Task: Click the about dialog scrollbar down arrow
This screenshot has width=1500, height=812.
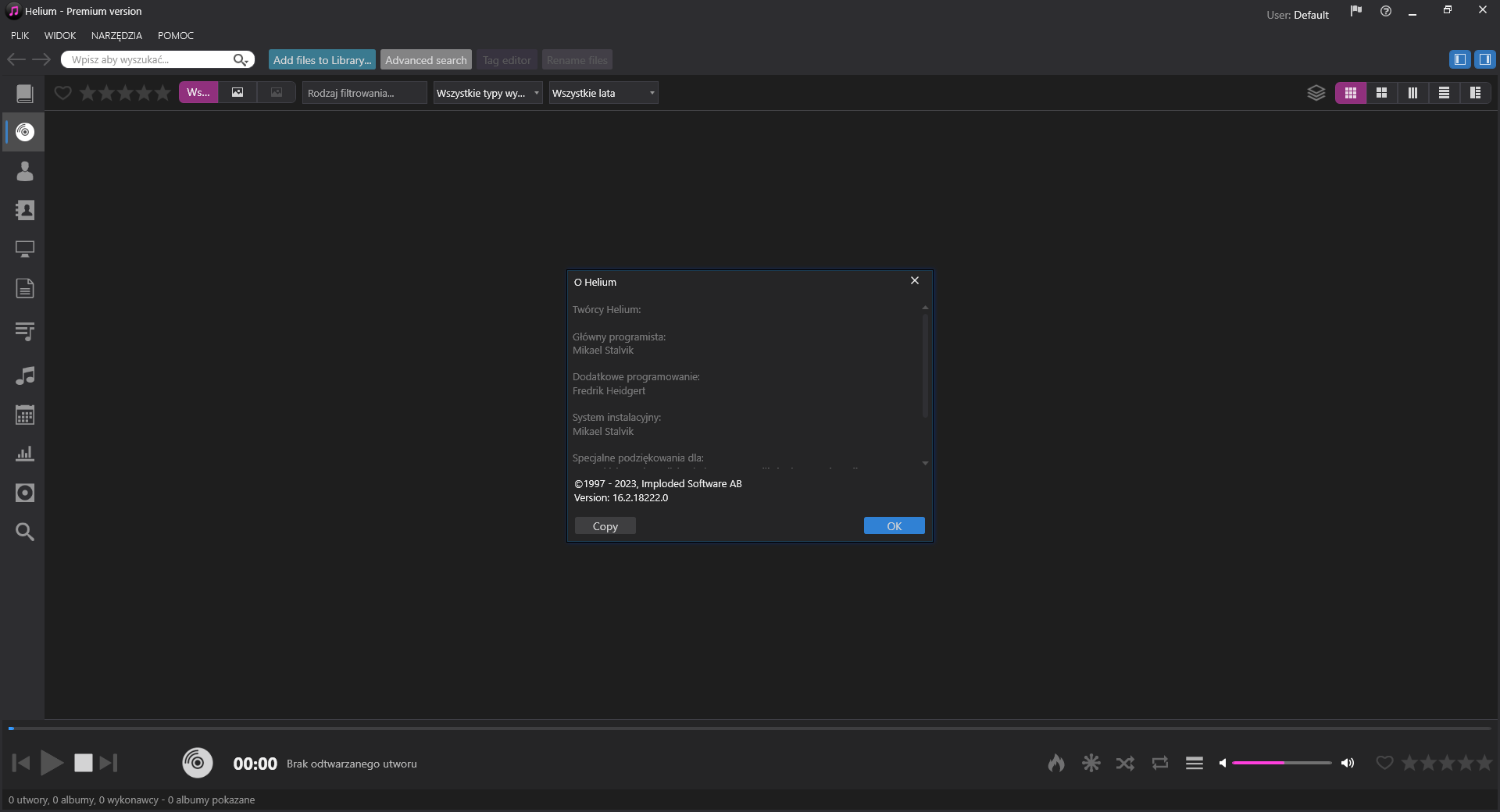Action: coord(925,464)
